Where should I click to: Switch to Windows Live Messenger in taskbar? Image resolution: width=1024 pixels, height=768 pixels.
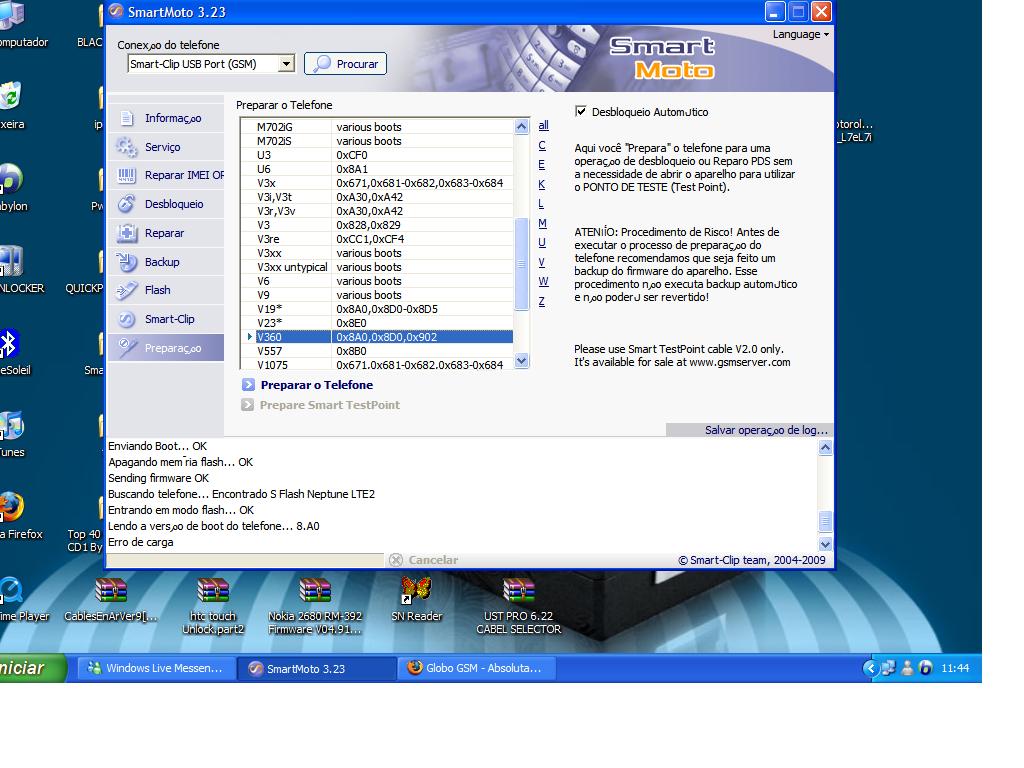click(157, 668)
